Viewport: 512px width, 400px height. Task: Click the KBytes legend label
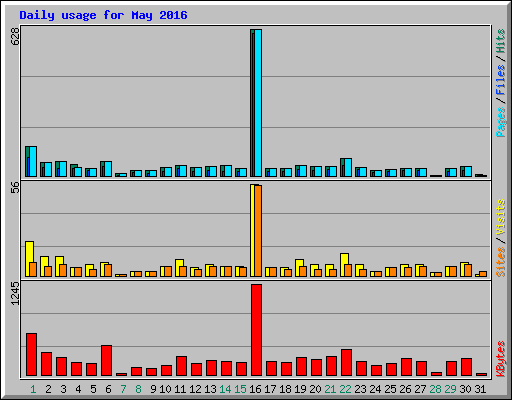501,359
